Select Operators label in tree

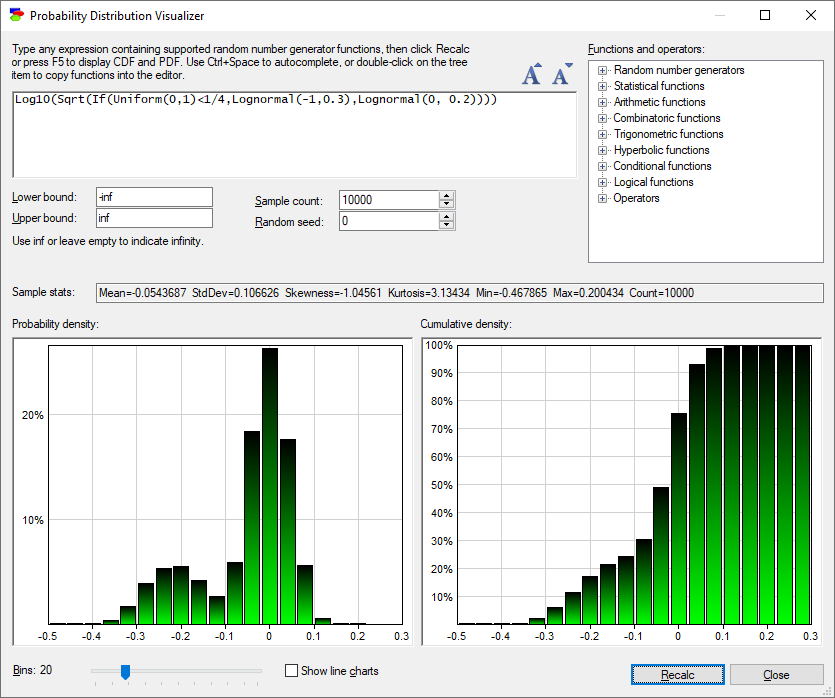click(x=636, y=198)
